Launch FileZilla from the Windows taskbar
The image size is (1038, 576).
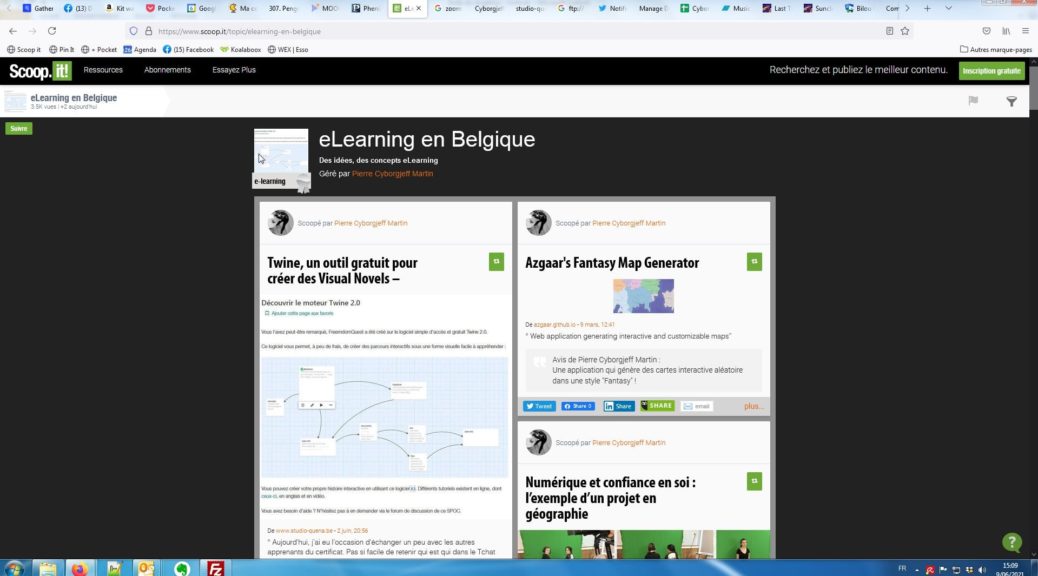[214, 568]
